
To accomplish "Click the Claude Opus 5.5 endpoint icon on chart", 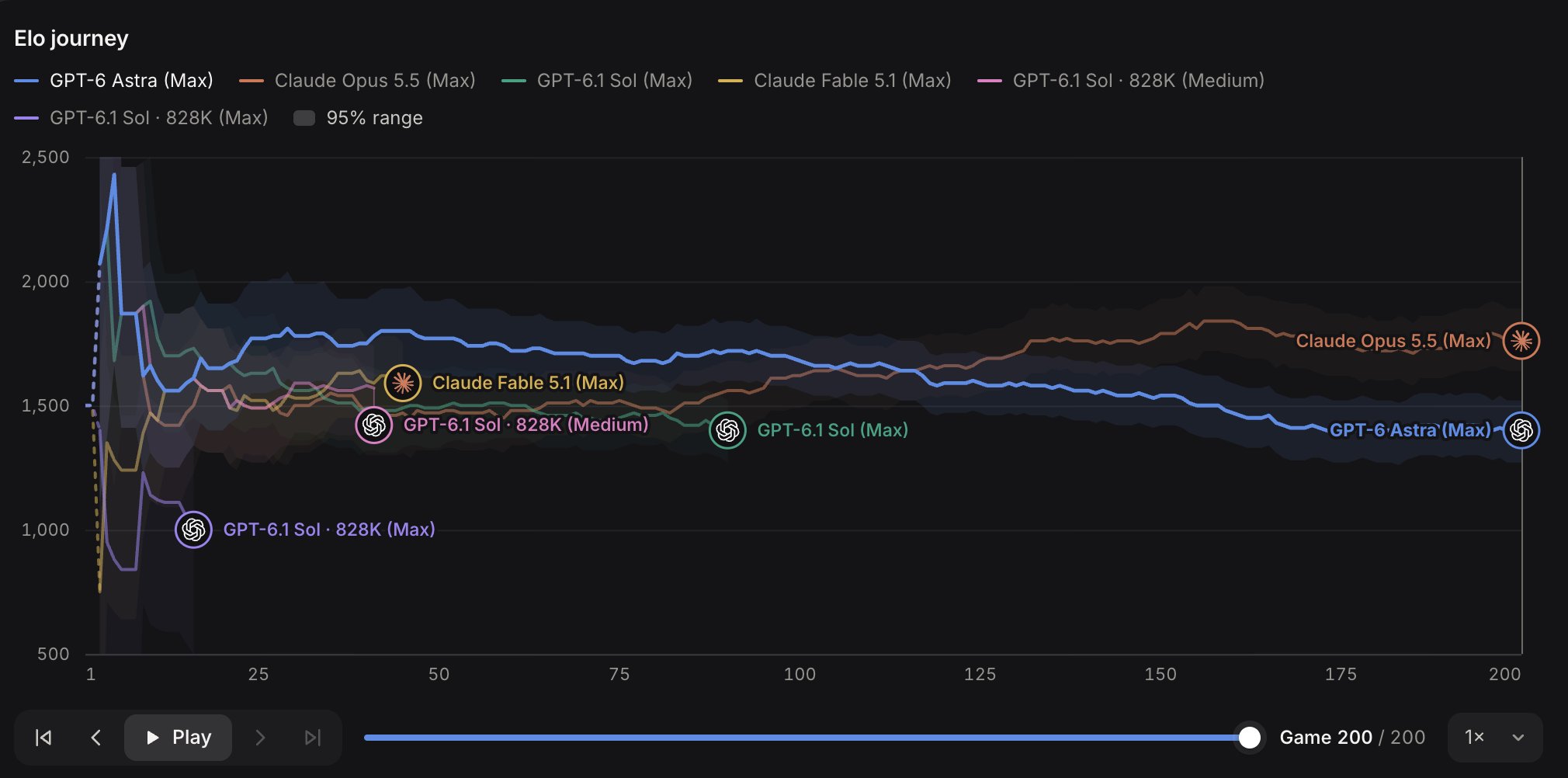I will click(x=1521, y=341).
